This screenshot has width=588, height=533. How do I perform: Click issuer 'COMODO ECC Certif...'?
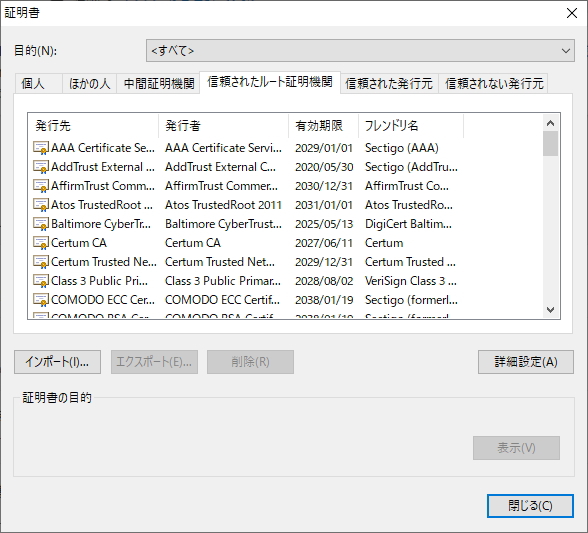(x=222, y=300)
